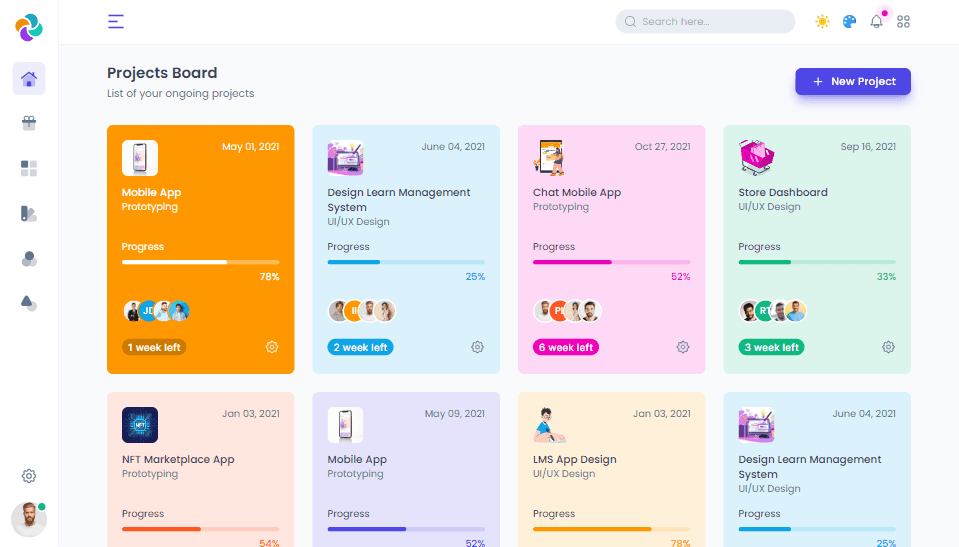
Task: Click the date May 01, 2021
Action: point(251,147)
